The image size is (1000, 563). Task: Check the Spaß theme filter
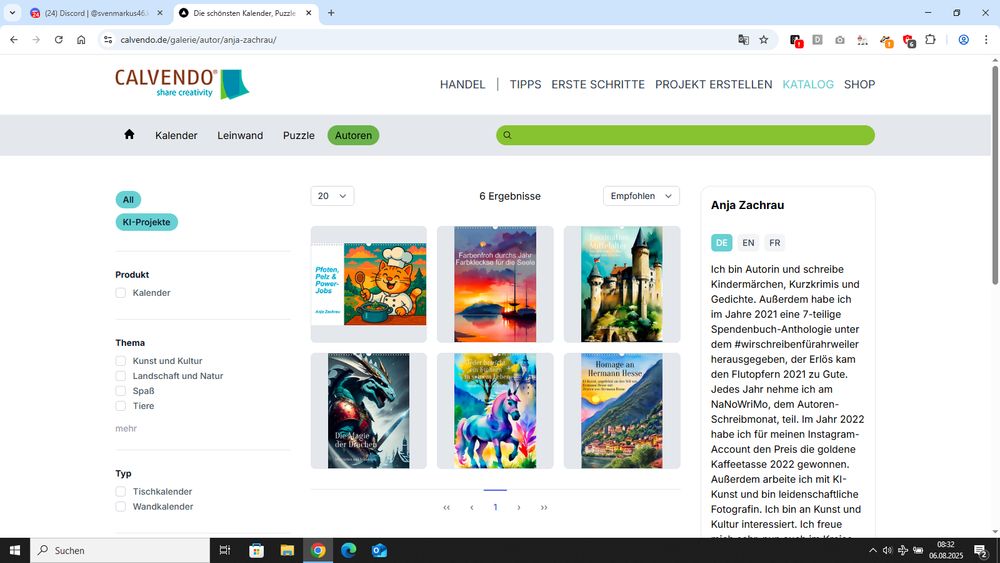121,391
